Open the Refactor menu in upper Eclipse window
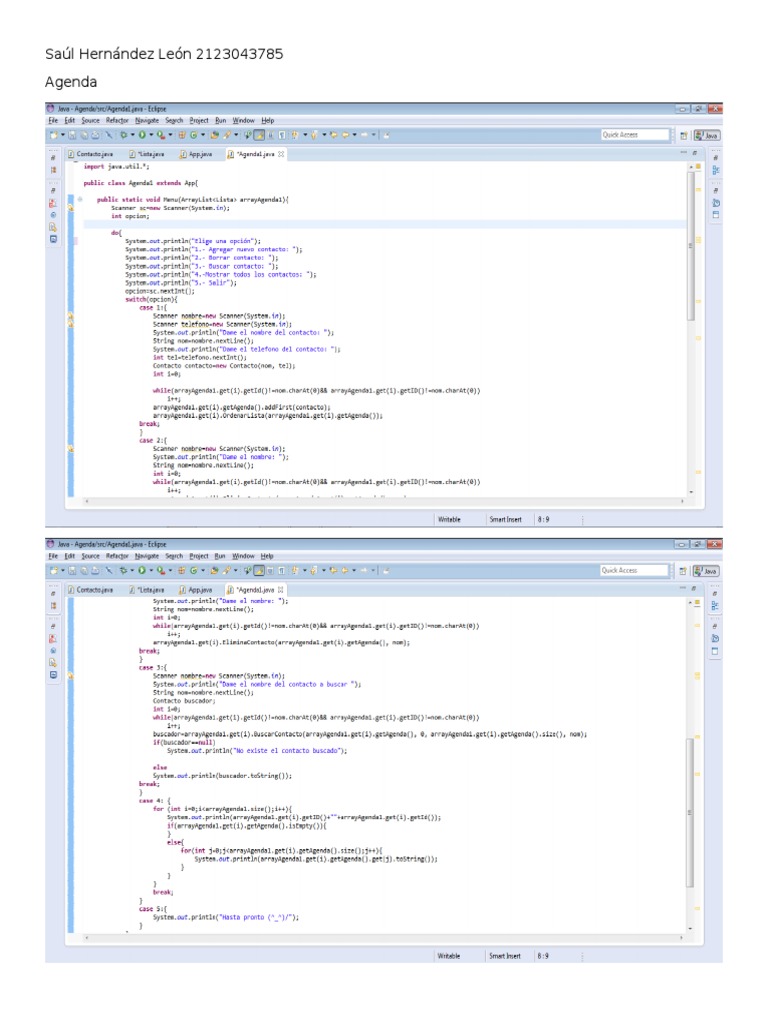Screen dimensions: 768x1024 coord(117,120)
